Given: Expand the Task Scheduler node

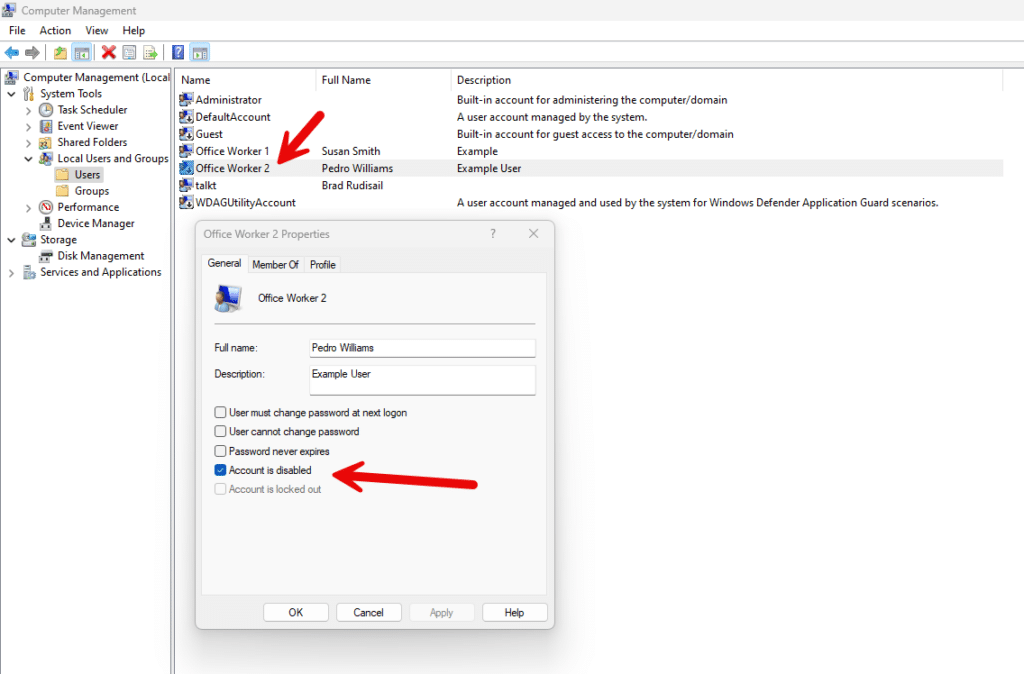Looking at the screenshot, I should tap(28, 110).
